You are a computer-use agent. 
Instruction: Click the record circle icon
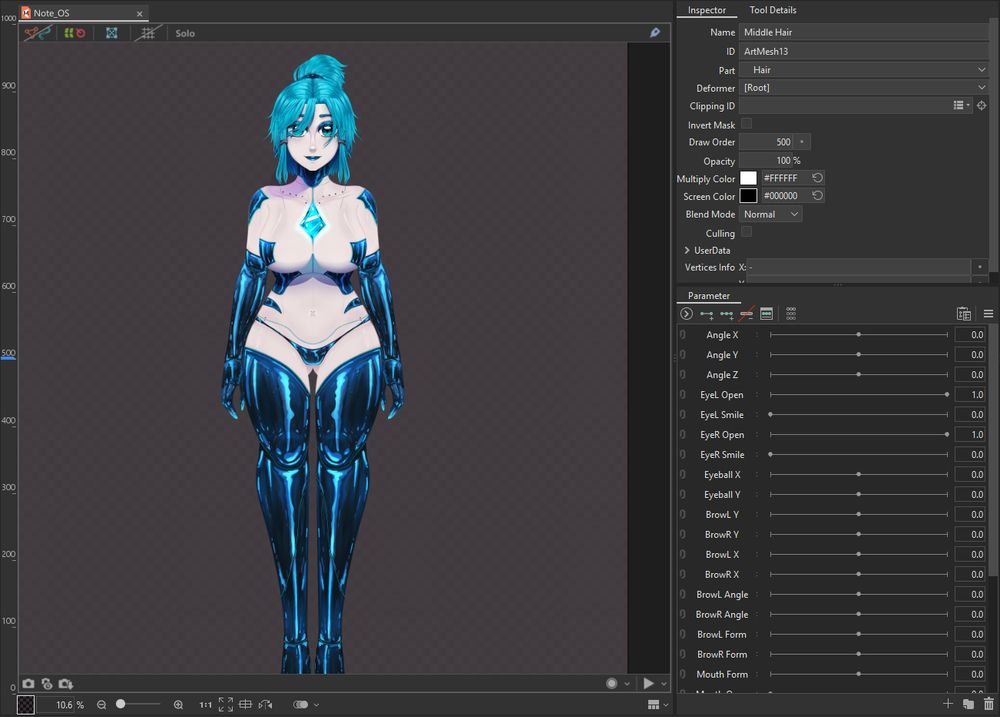point(612,683)
